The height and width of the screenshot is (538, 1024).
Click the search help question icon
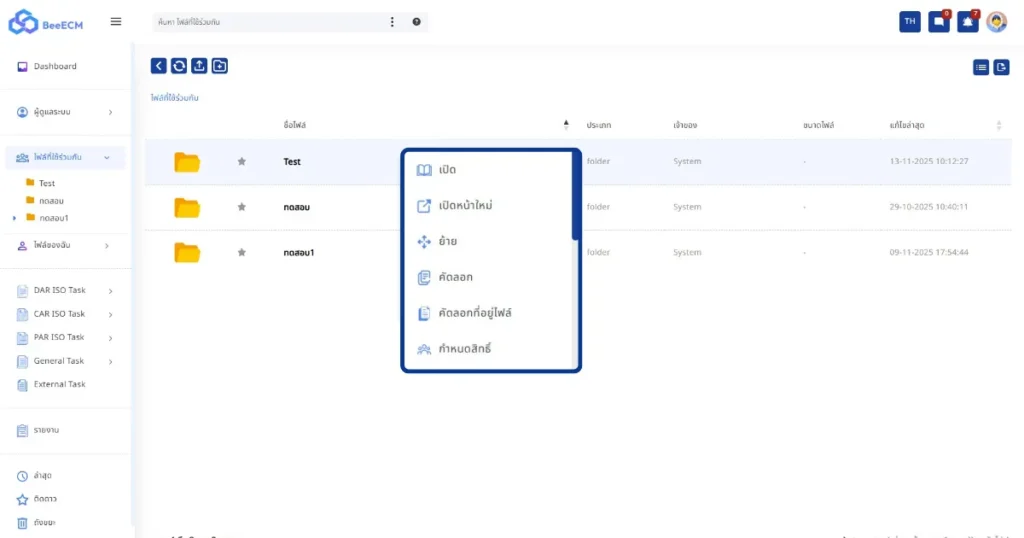pos(416,22)
